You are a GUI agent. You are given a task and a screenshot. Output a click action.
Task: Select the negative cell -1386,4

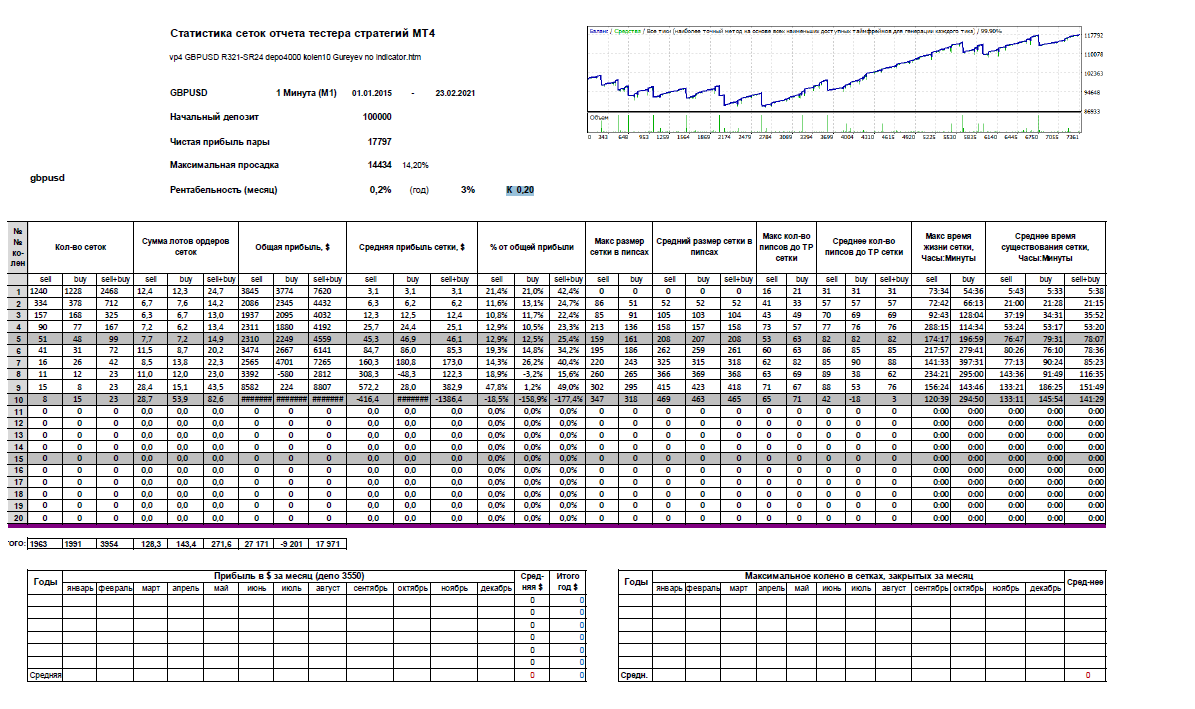[x=454, y=399]
